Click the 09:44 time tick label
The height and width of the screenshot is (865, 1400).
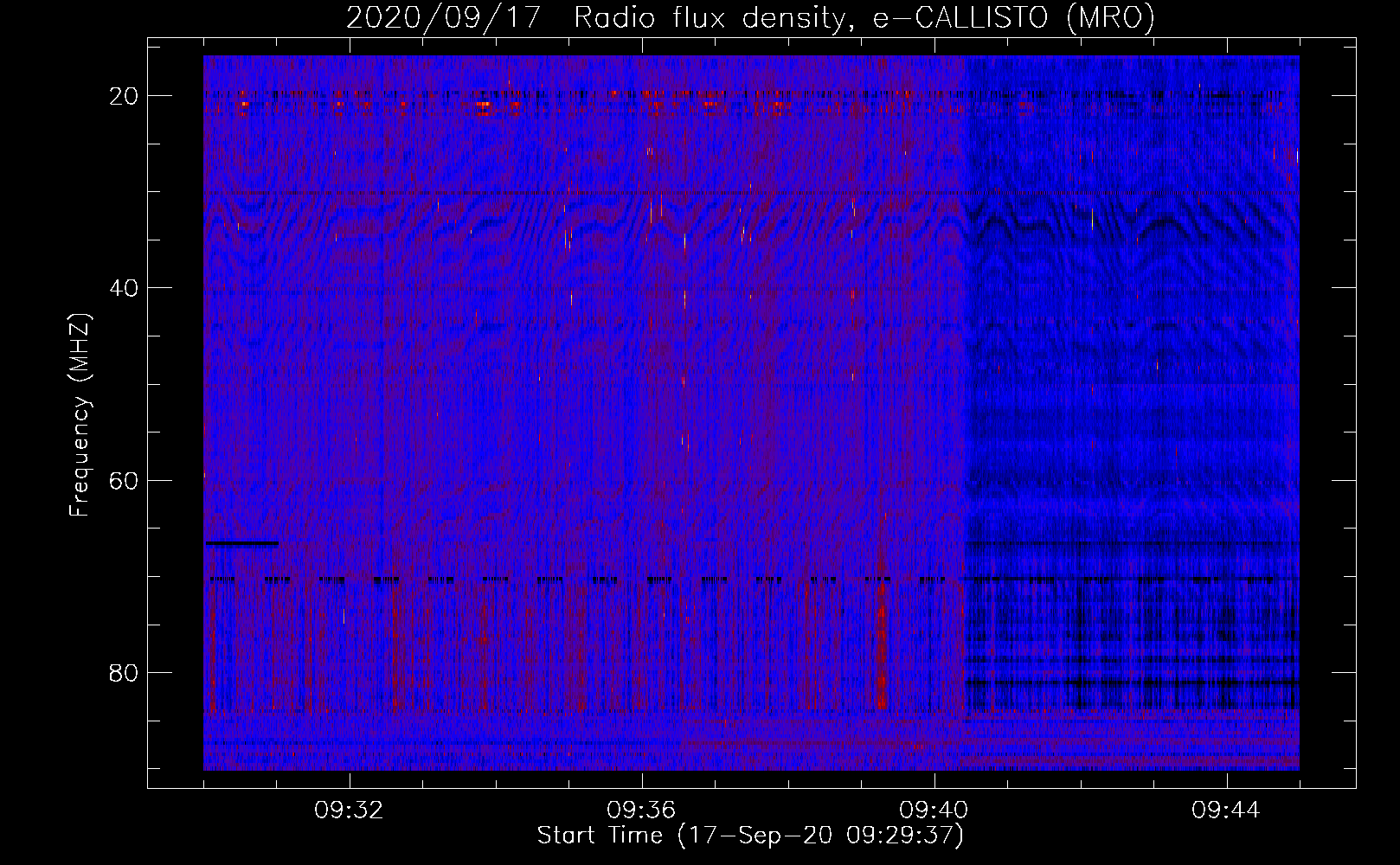click(1226, 811)
